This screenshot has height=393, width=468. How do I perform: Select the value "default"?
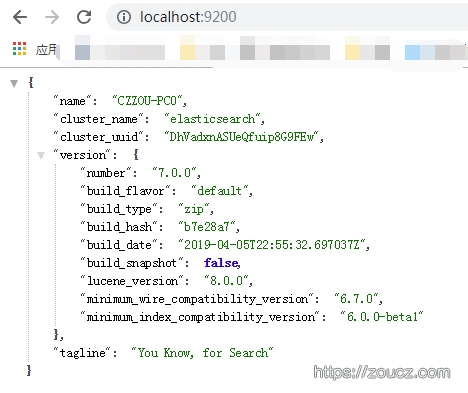pyautogui.click(x=220, y=191)
